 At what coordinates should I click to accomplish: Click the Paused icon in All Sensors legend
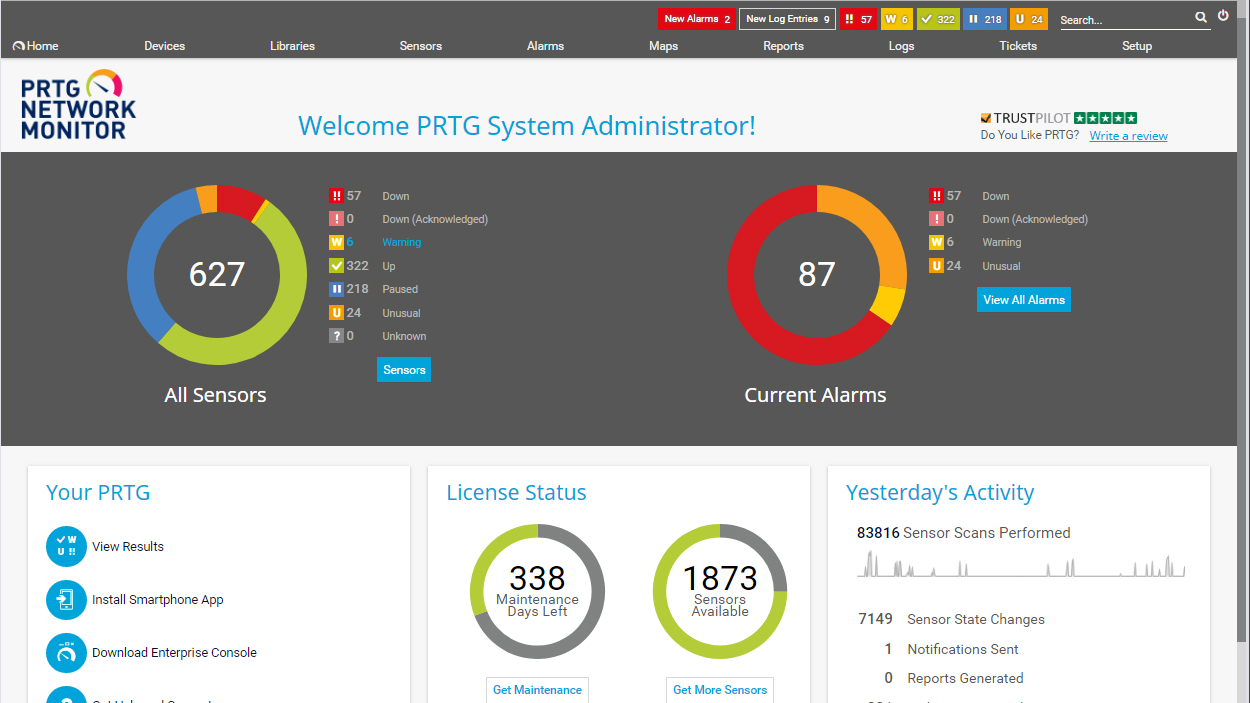click(x=336, y=289)
